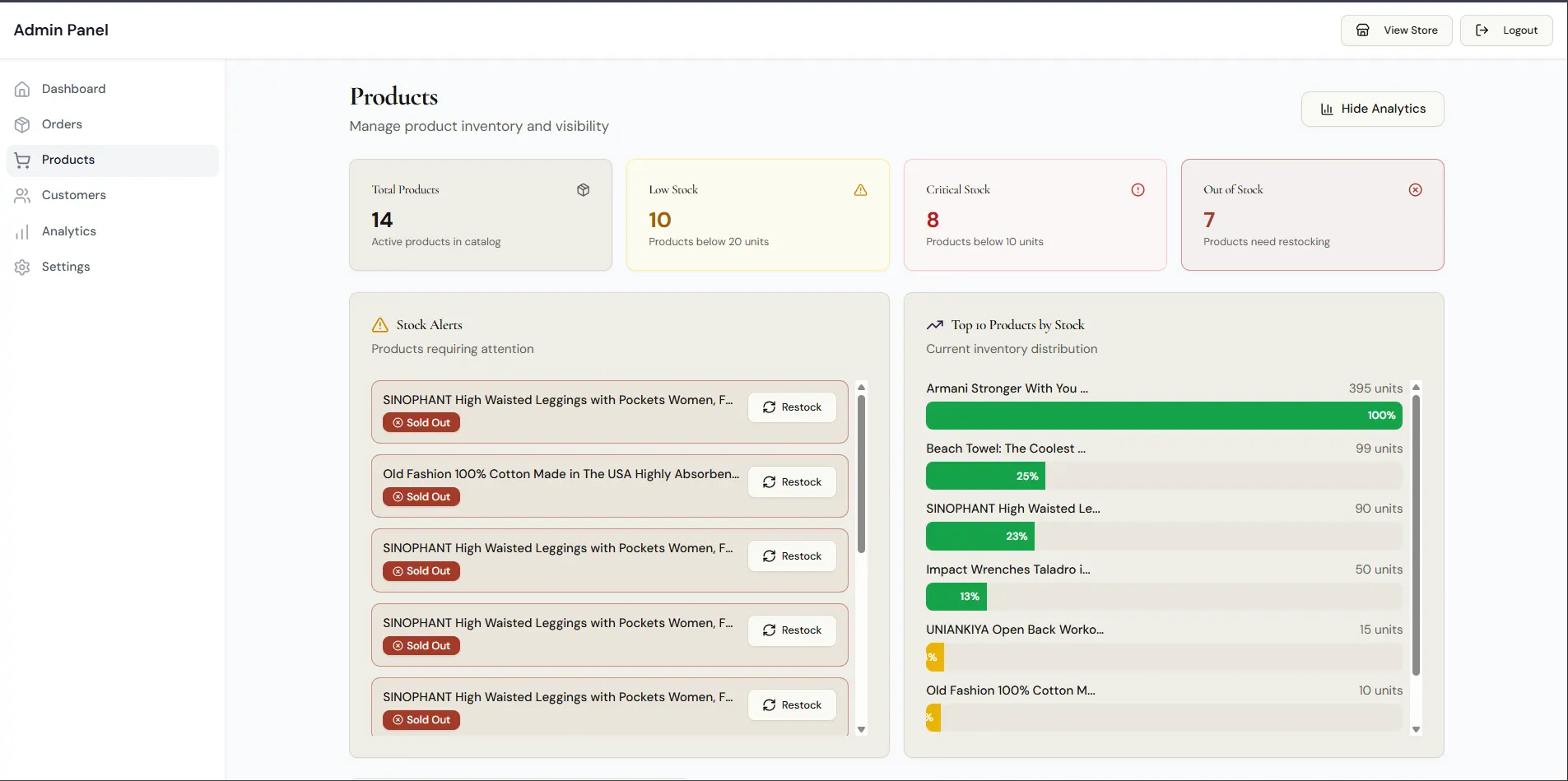Click the storefront icon in View Store button
The width and height of the screenshot is (1568, 781).
(x=1363, y=30)
